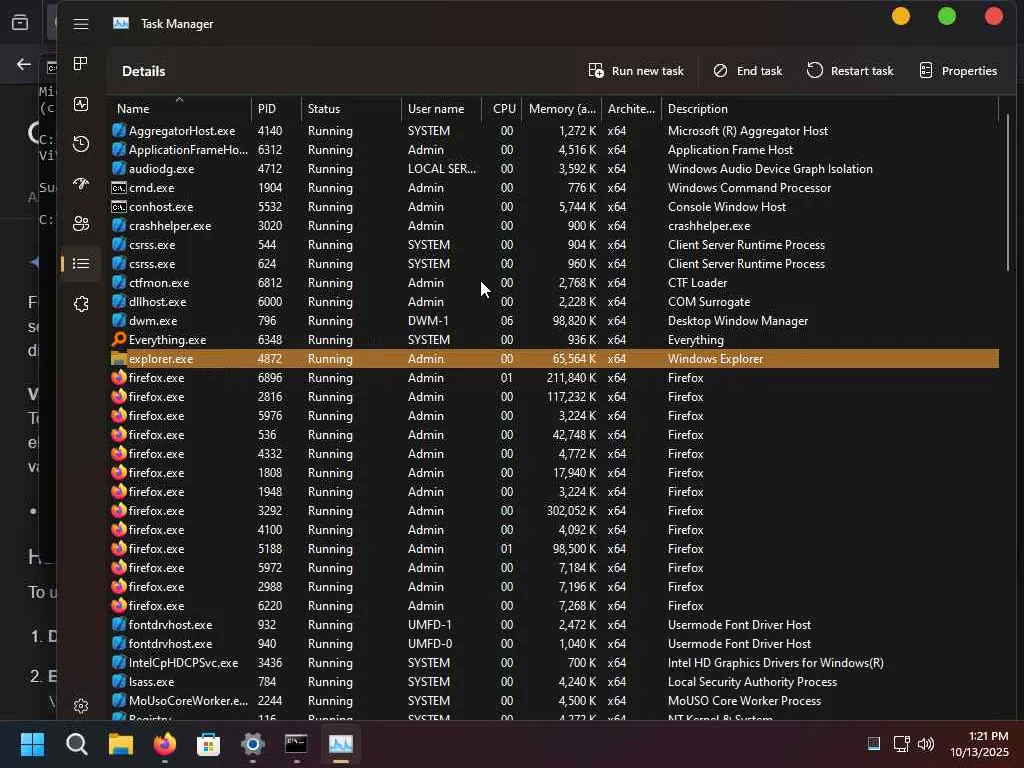
Task: Click the Everything.exe magnifier icon
Action: point(119,340)
